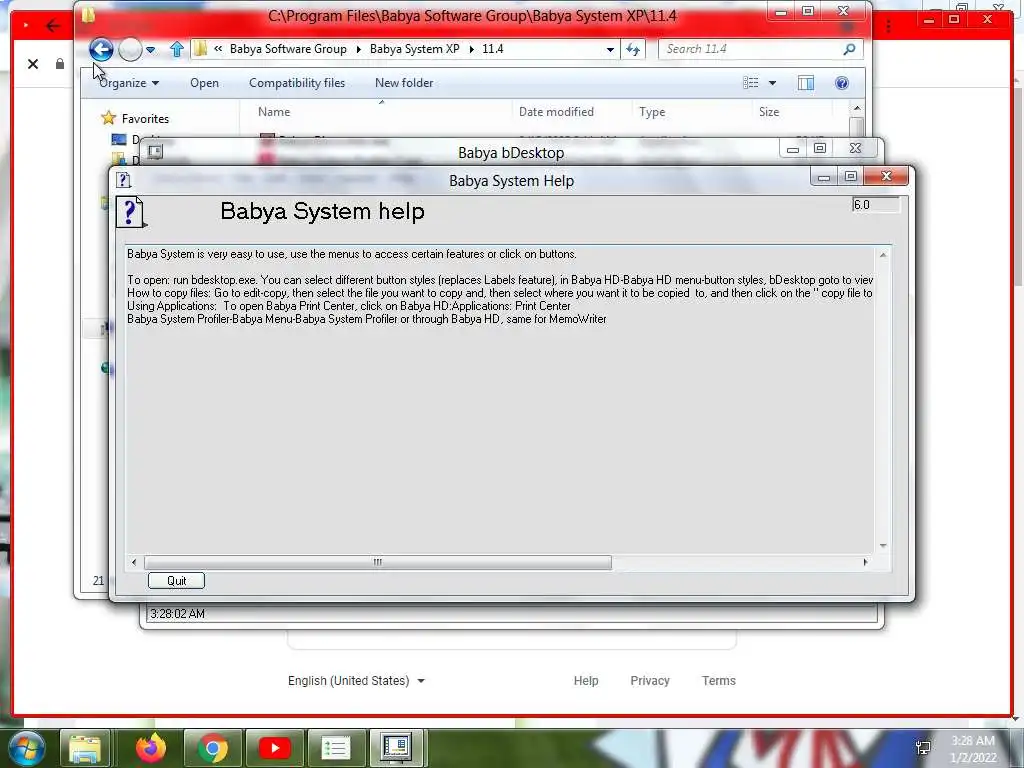
Task: Change the view using views icon
Action: pyautogui.click(x=750, y=83)
